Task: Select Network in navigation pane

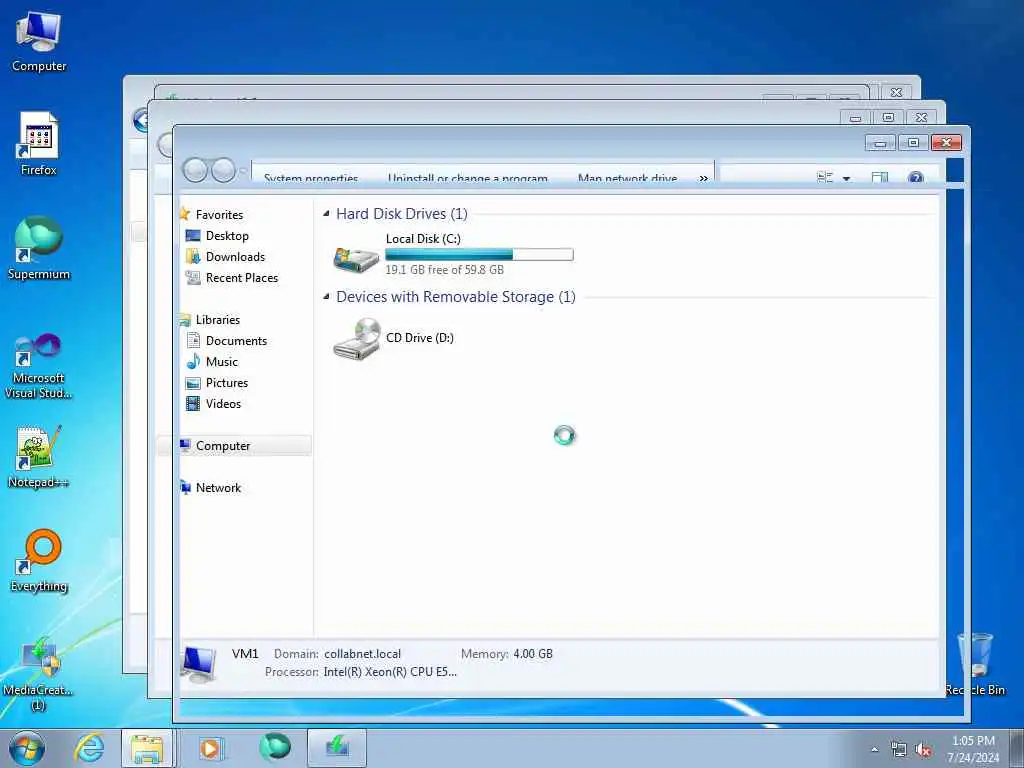Action: point(218,488)
